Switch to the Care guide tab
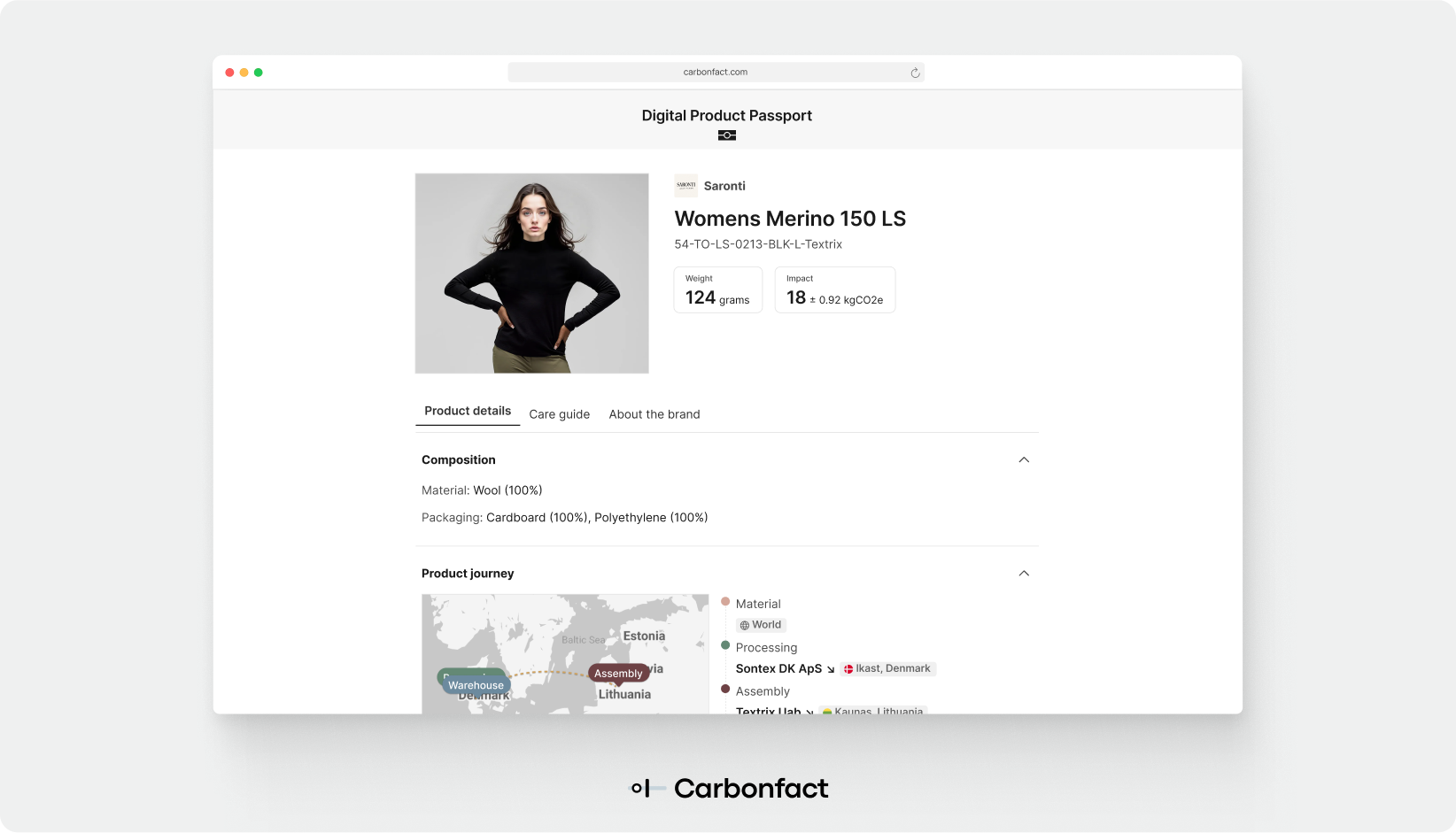Screen dimensions: 1456x833 point(560,414)
